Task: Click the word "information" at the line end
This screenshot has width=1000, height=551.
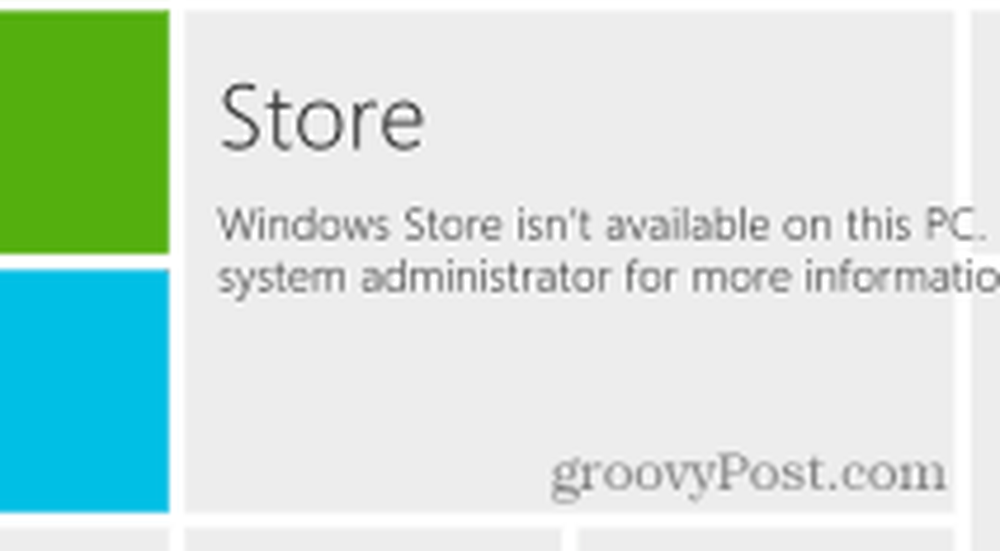Action: [x=901, y=277]
